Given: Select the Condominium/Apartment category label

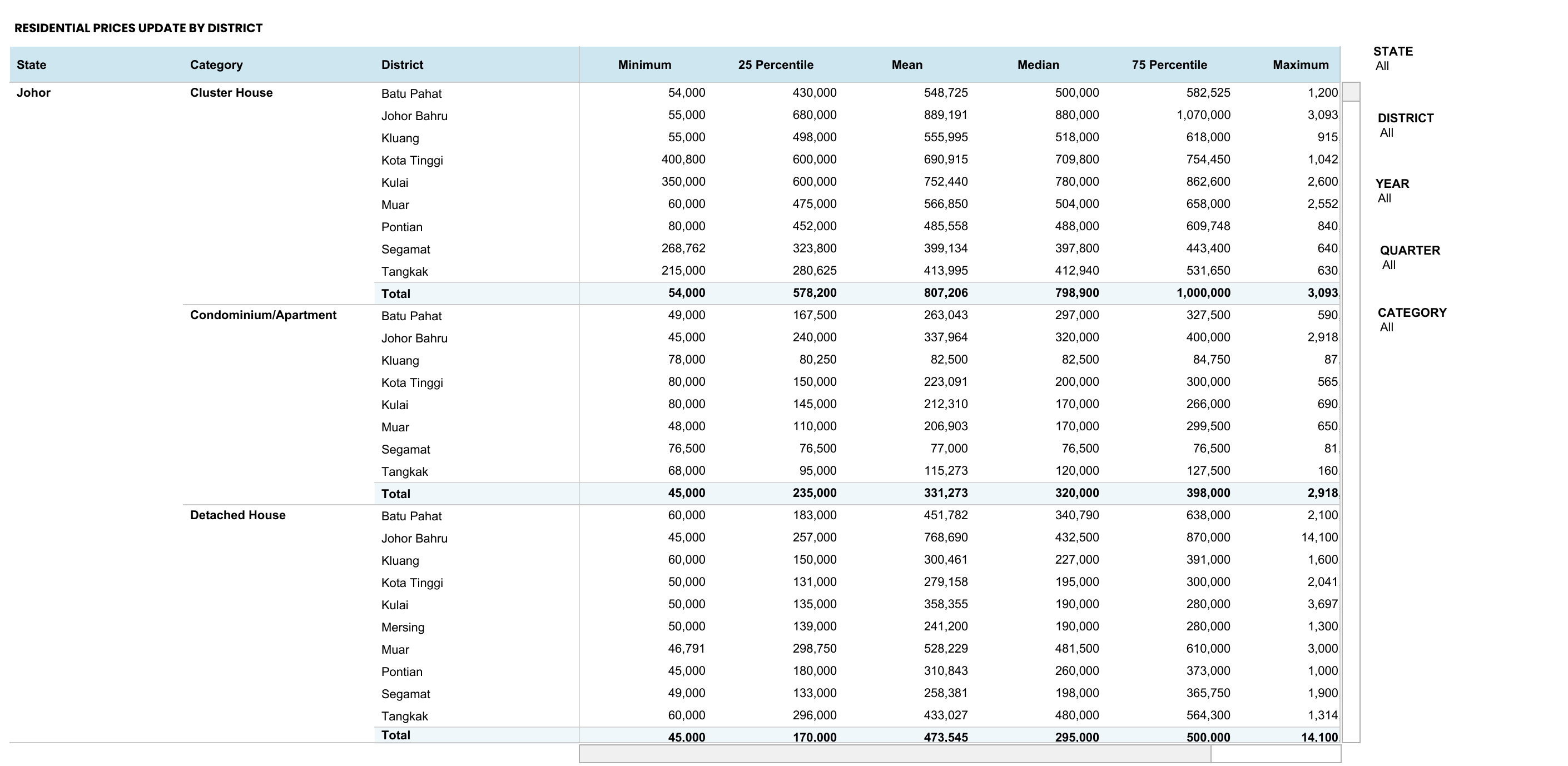Looking at the screenshot, I should point(264,315).
